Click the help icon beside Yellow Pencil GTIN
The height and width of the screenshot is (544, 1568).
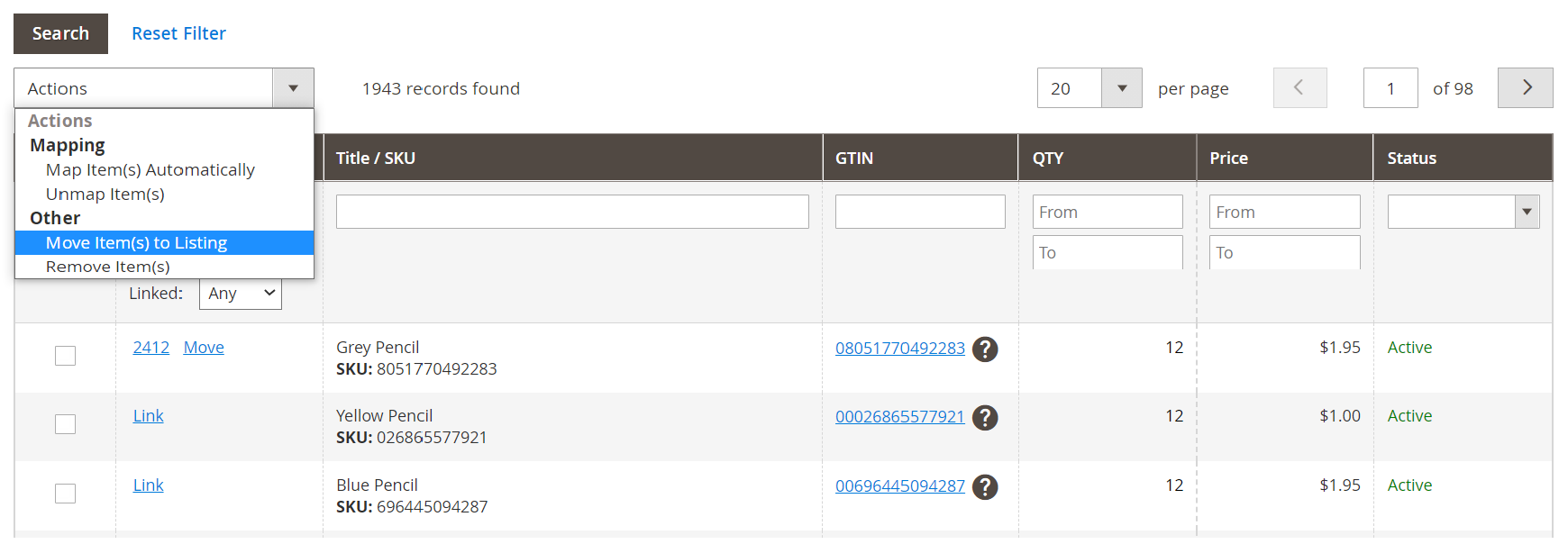[985, 417]
